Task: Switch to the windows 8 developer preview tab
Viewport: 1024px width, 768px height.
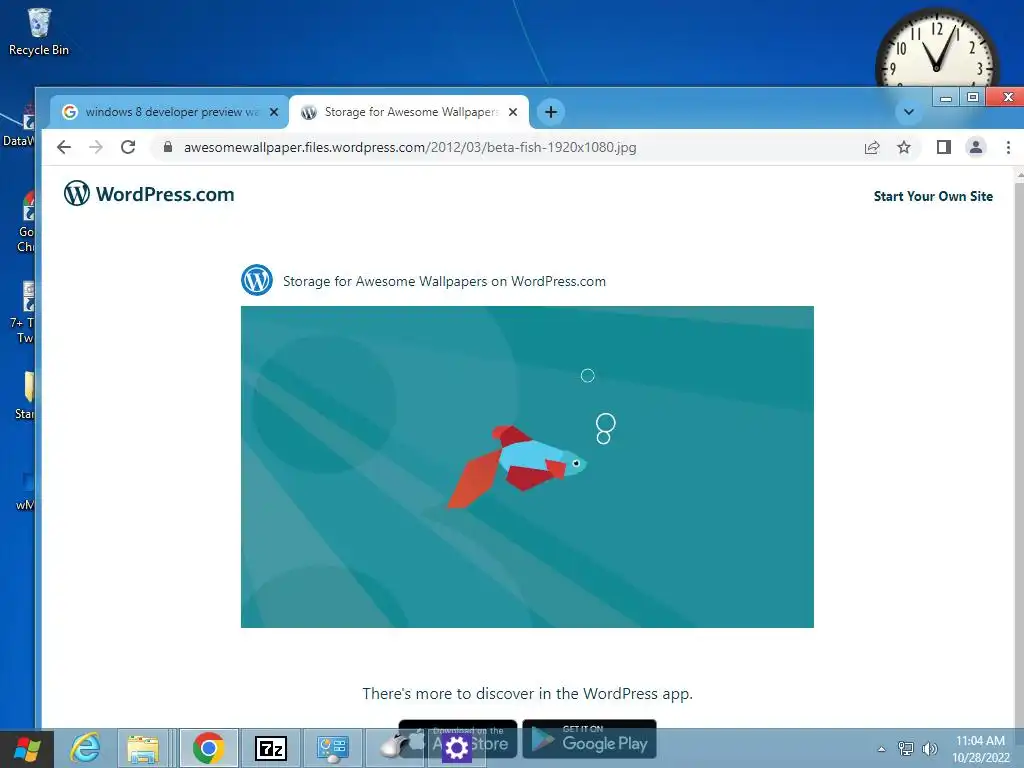Action: click(x=170, y=112)
